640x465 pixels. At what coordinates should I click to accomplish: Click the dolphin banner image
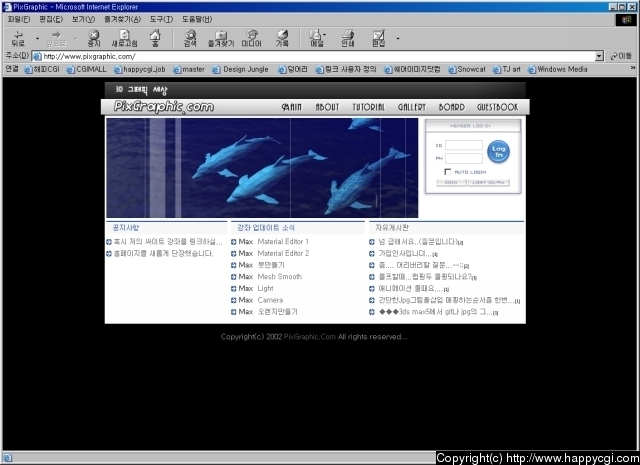pos(262,167)
